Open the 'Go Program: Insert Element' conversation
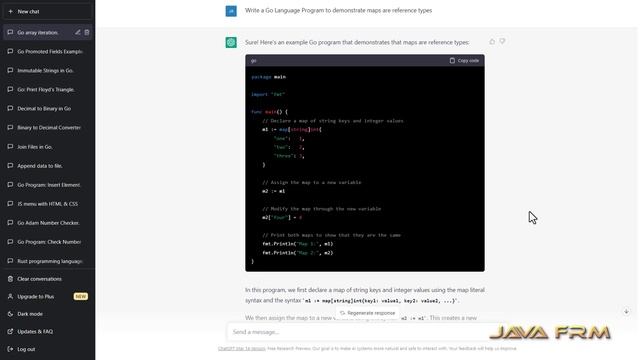 pos(47,185)
